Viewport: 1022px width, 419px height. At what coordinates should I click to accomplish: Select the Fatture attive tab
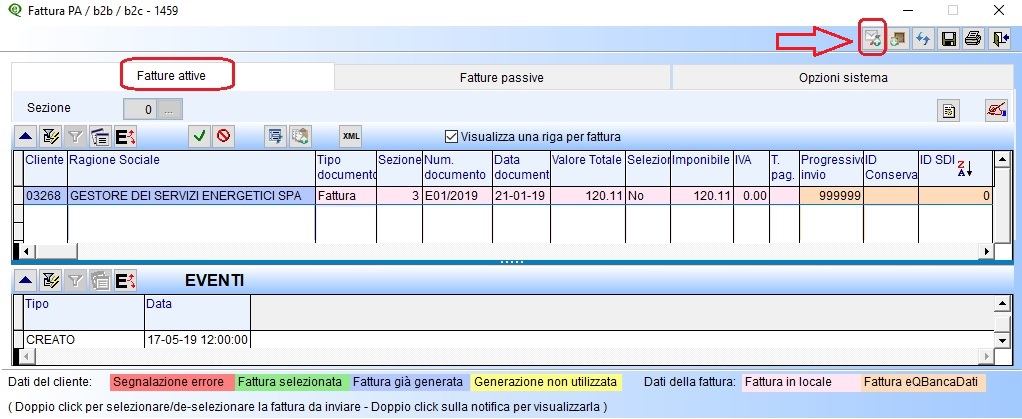coord(177,76)
